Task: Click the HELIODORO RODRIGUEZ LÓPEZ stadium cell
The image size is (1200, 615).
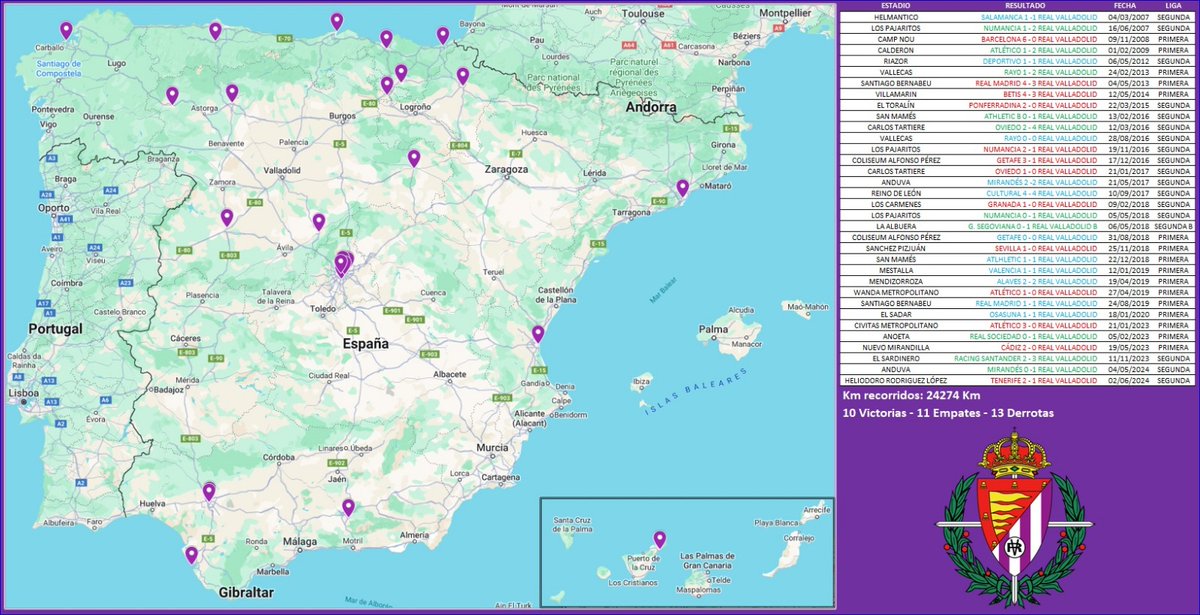Action: click(x=895, y=380)
